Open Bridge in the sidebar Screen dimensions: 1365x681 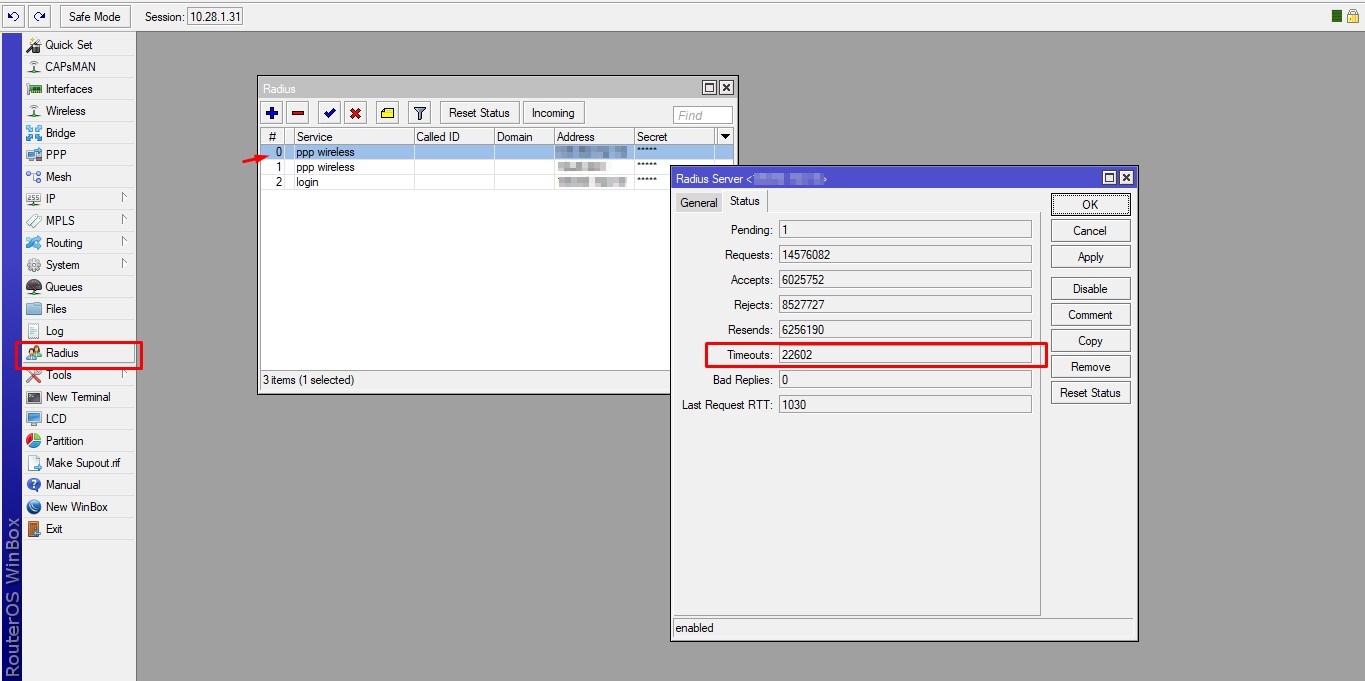(x=79, y=133)
